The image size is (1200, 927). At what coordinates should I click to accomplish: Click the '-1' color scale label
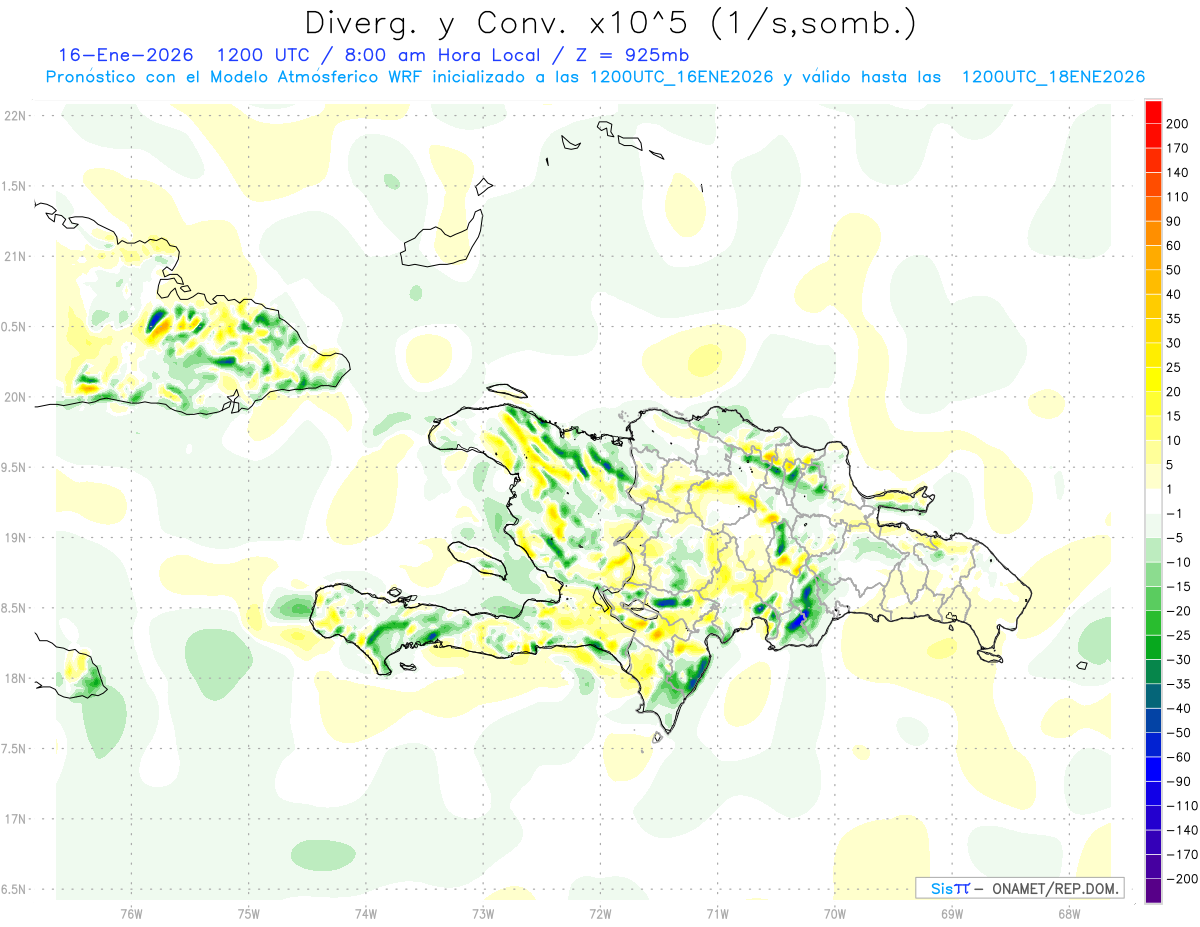tap(1175, 513)
